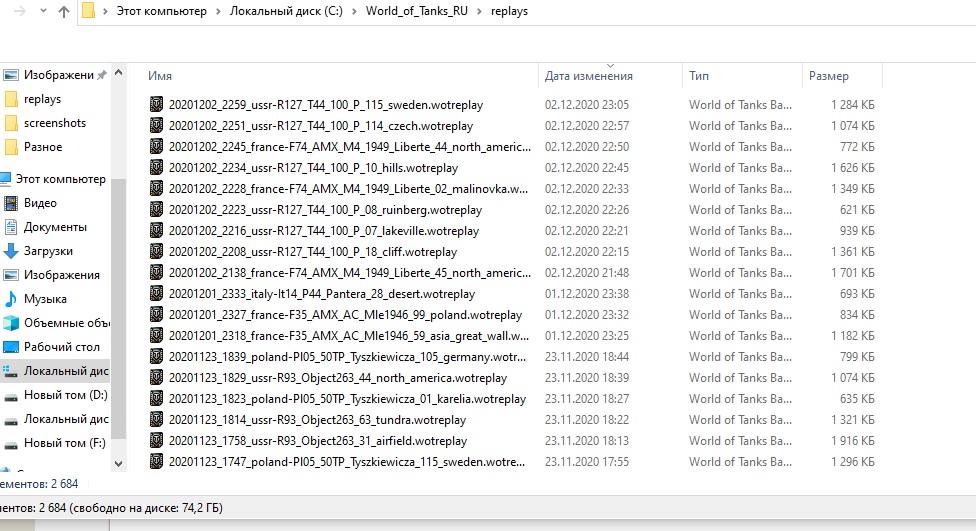Click the Up arrow navigation button
Image resolution: width=976 pixels, height=531 pixels.
point(63,11)
